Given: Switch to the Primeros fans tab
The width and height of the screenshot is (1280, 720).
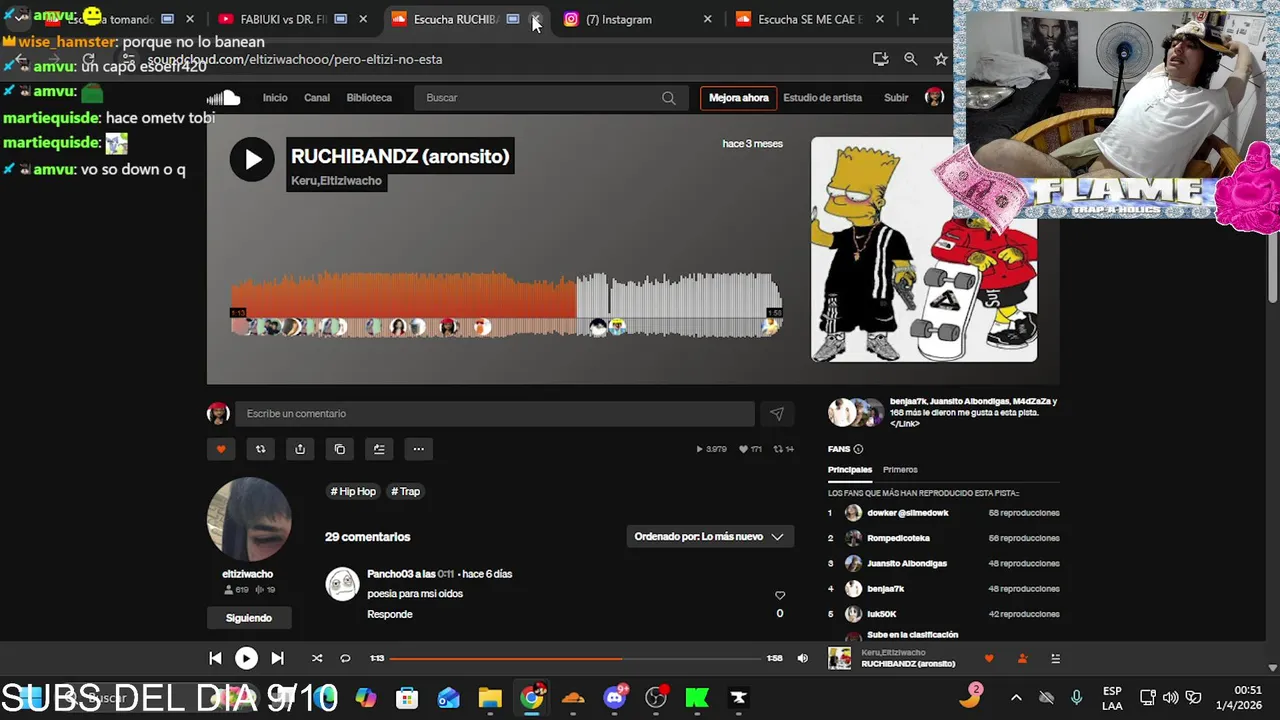Looking at the screenshot, I should [900, 470].
